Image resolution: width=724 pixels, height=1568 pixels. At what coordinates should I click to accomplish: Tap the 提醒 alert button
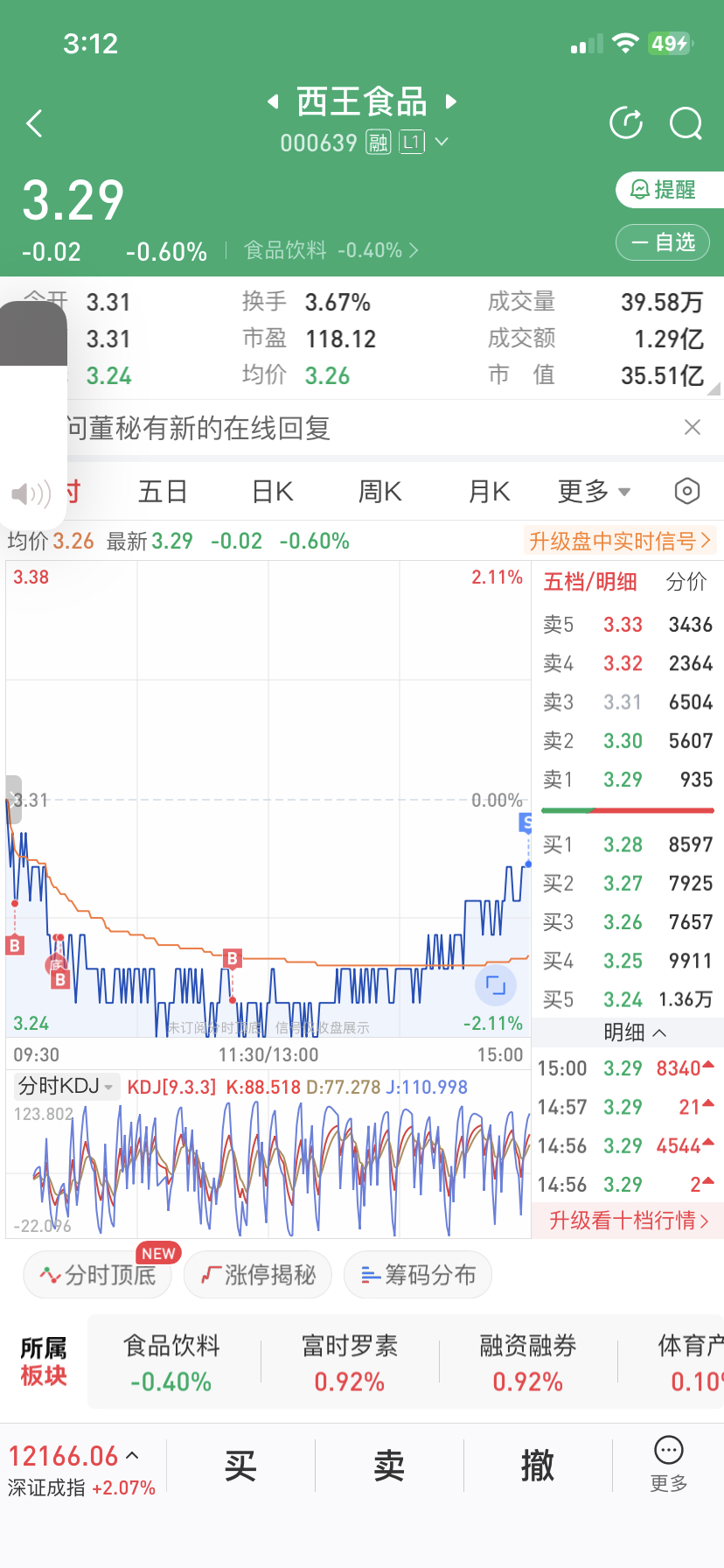pos(670,190)
